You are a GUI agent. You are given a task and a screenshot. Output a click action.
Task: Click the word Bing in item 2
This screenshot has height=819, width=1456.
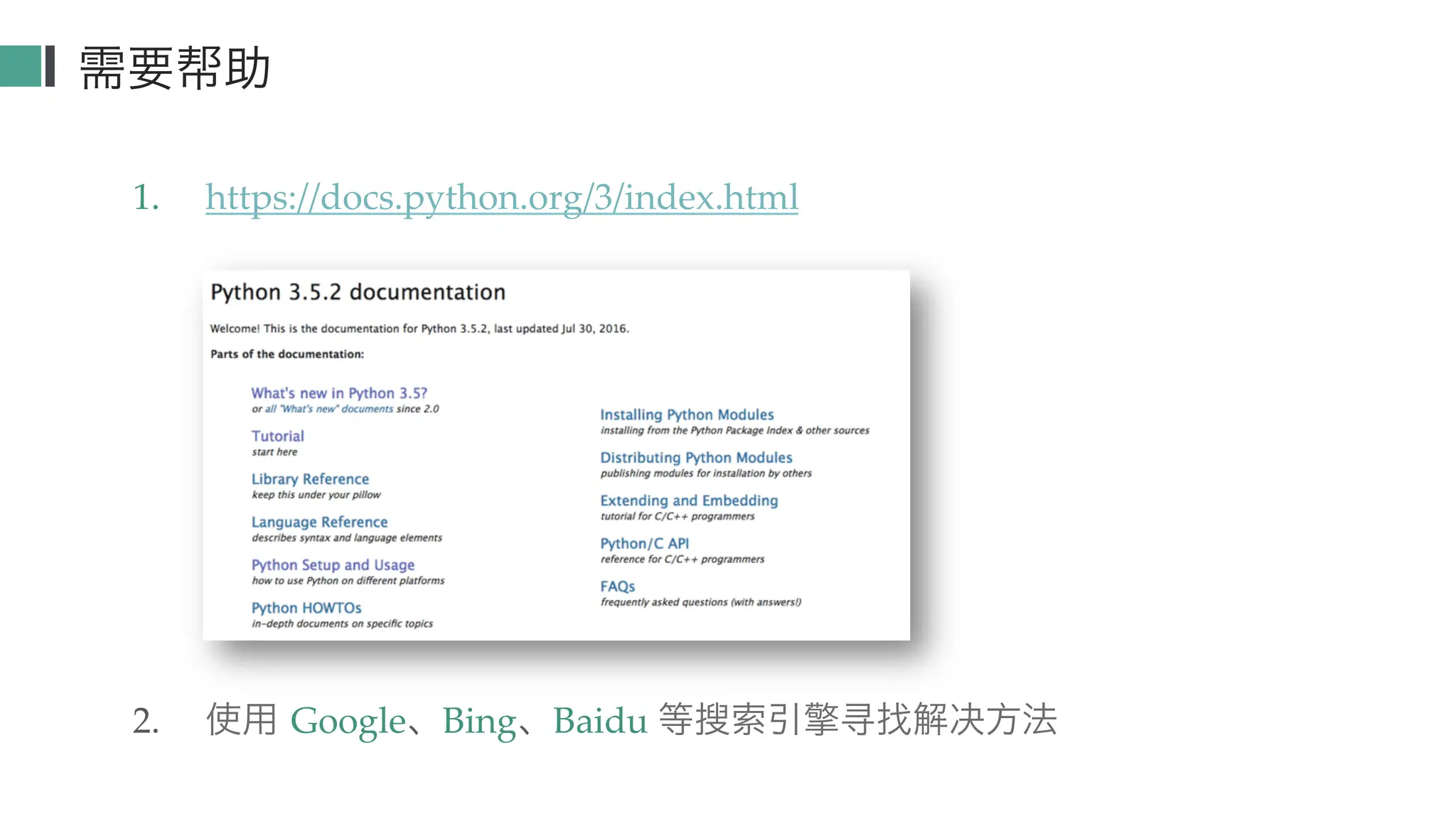(480, 721)
